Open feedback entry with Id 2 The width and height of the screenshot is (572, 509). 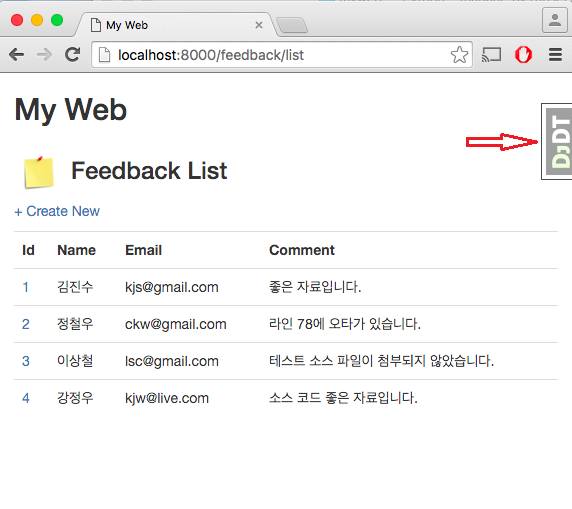(26, 324)
